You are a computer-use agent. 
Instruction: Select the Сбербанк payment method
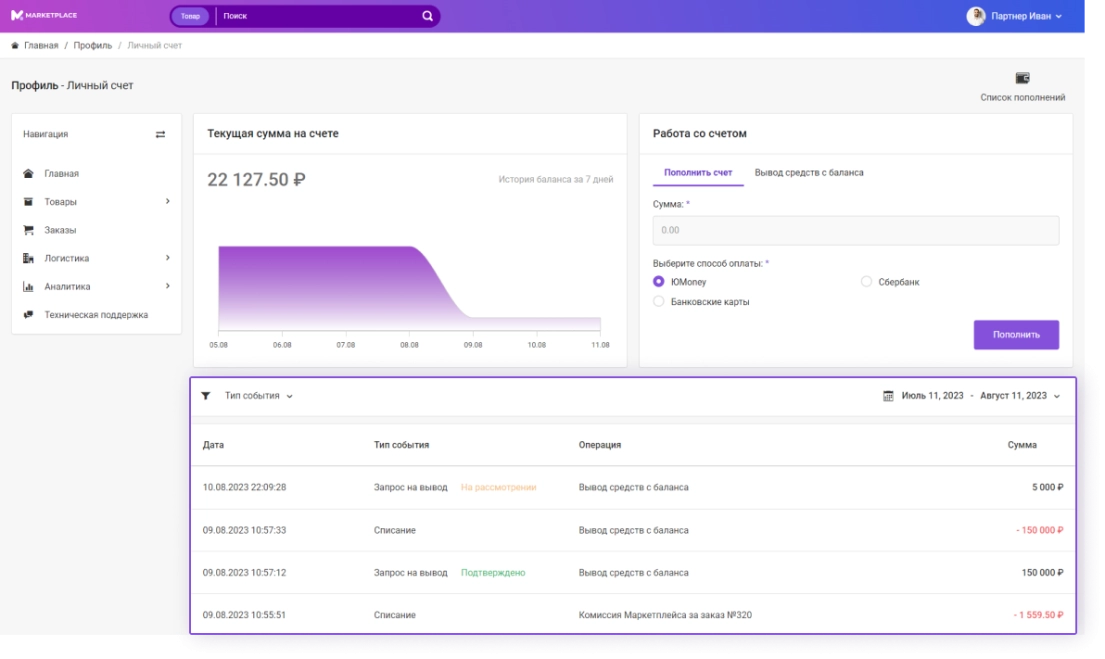[x=867, y=282]
